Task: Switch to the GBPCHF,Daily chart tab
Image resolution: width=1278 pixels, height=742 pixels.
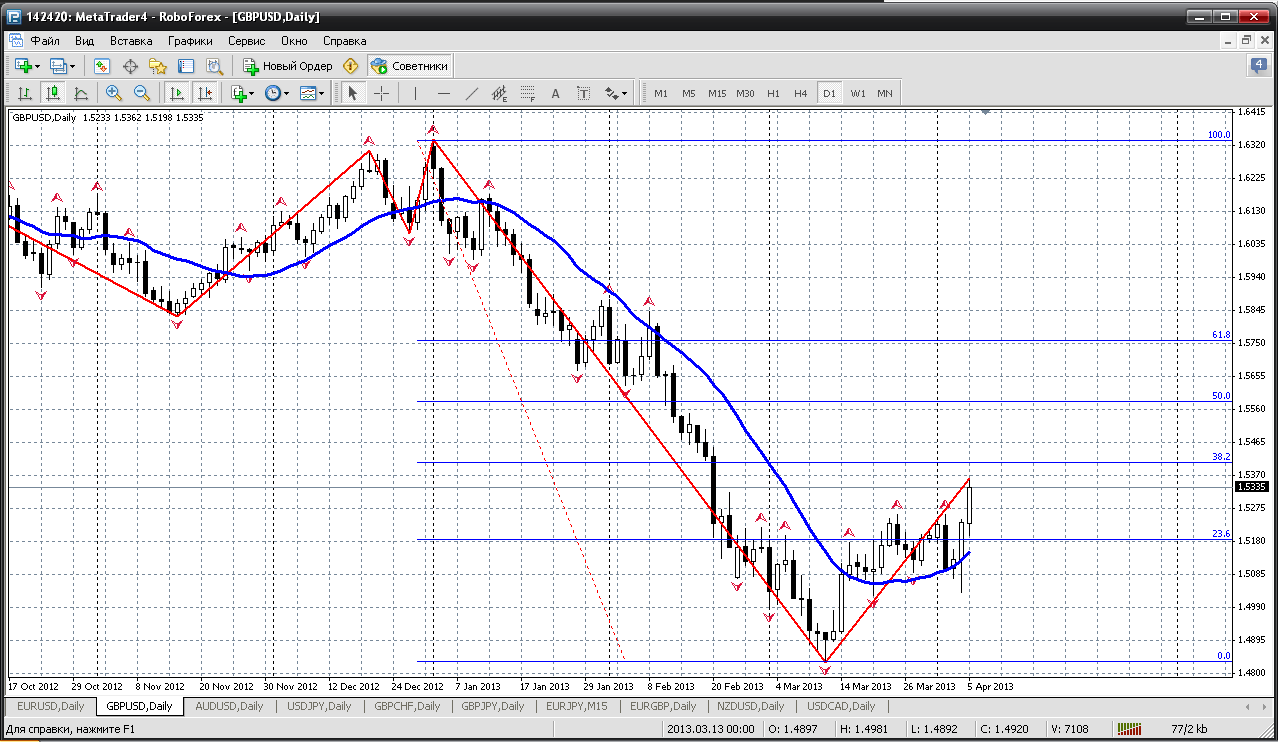Action: point(407,706)
